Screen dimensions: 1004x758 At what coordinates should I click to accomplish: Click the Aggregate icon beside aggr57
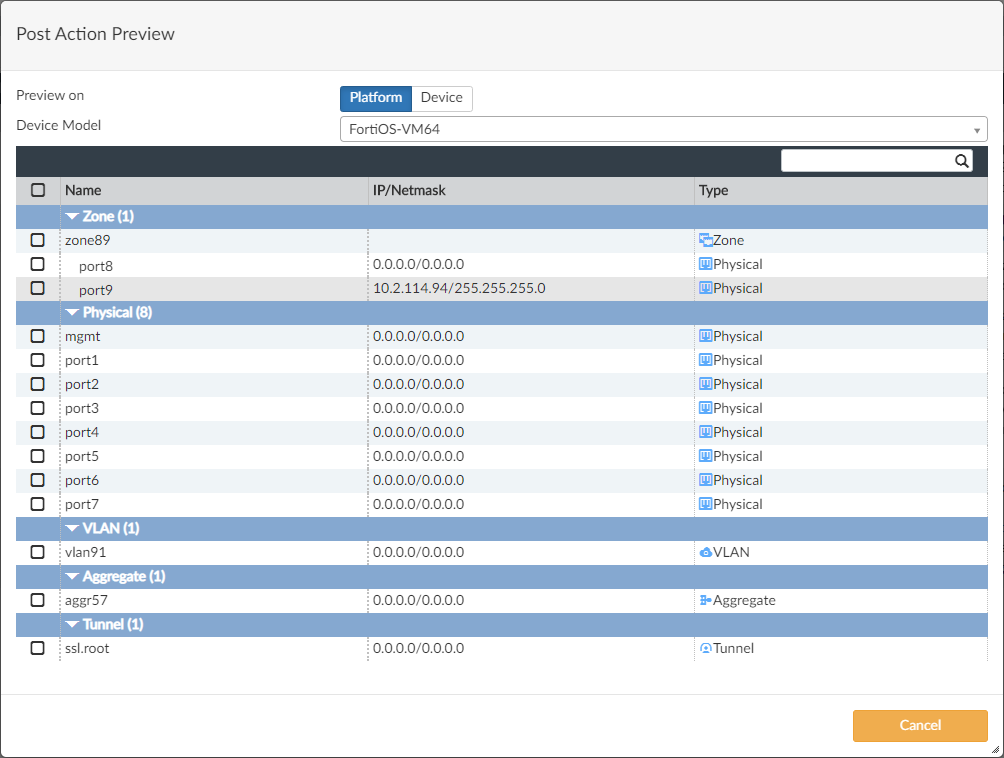point(707,600)
